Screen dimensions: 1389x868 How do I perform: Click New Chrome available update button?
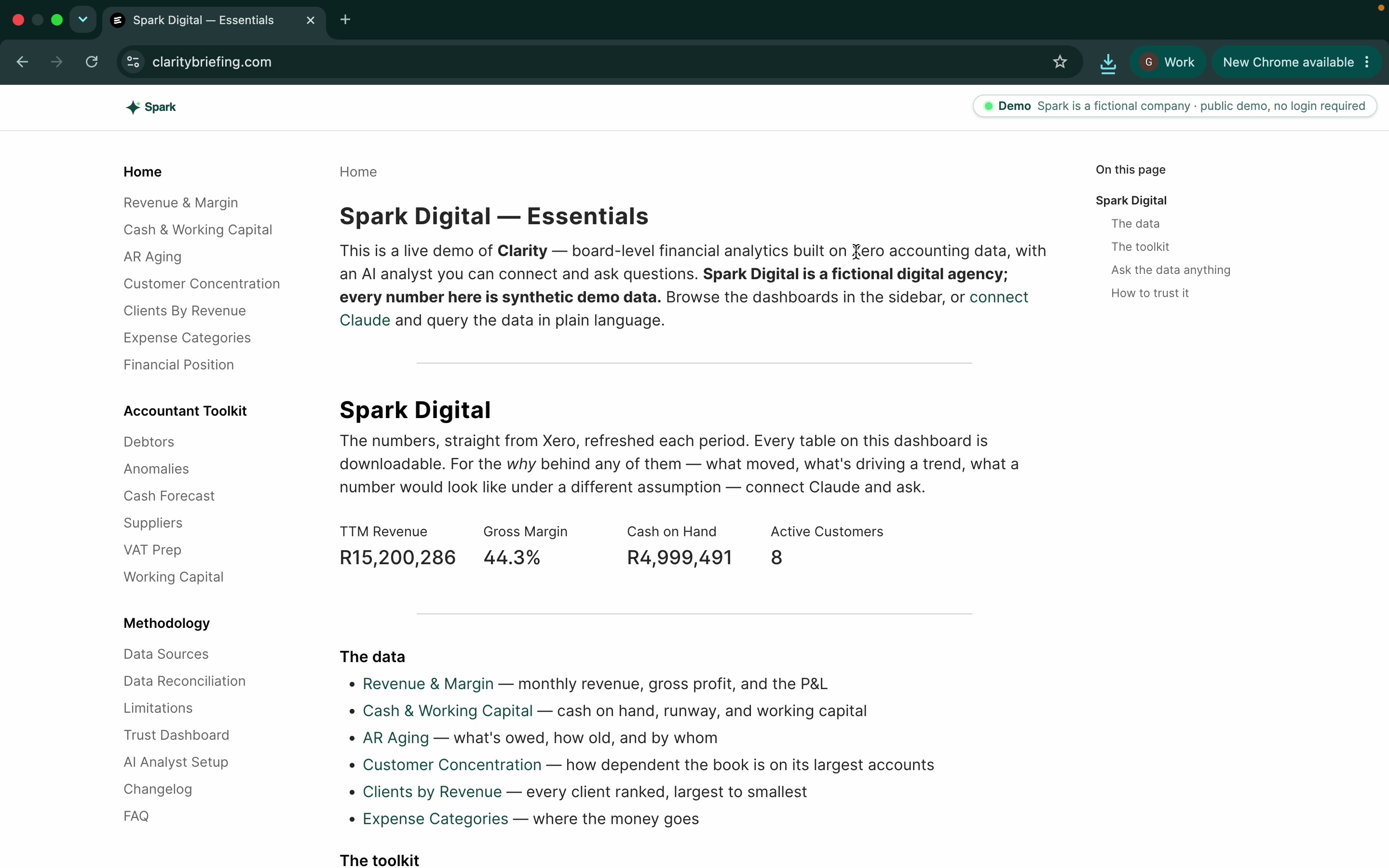(x=1296, y=62)
